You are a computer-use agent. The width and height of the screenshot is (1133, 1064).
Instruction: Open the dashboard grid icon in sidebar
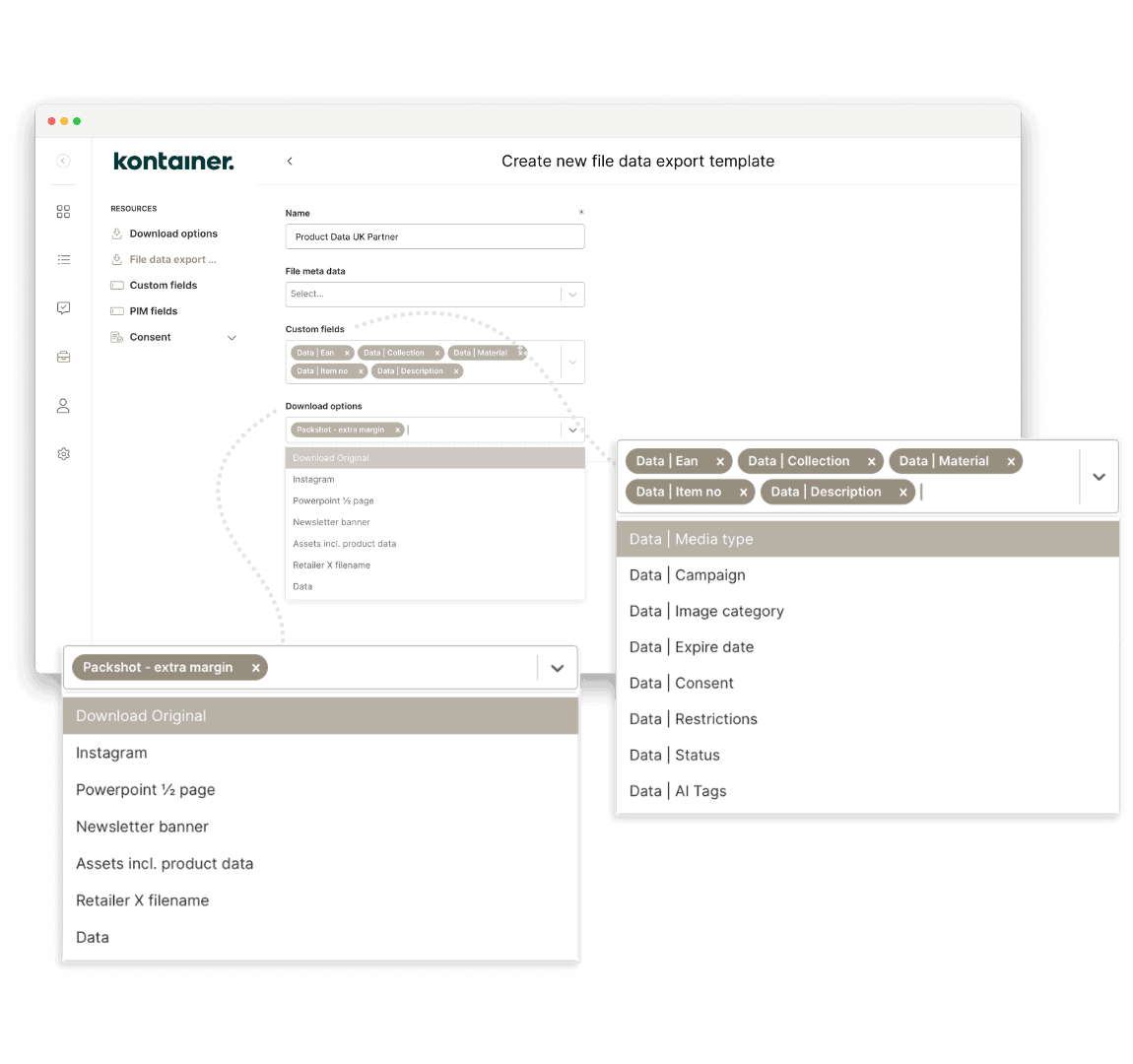[x=63, y=211]
